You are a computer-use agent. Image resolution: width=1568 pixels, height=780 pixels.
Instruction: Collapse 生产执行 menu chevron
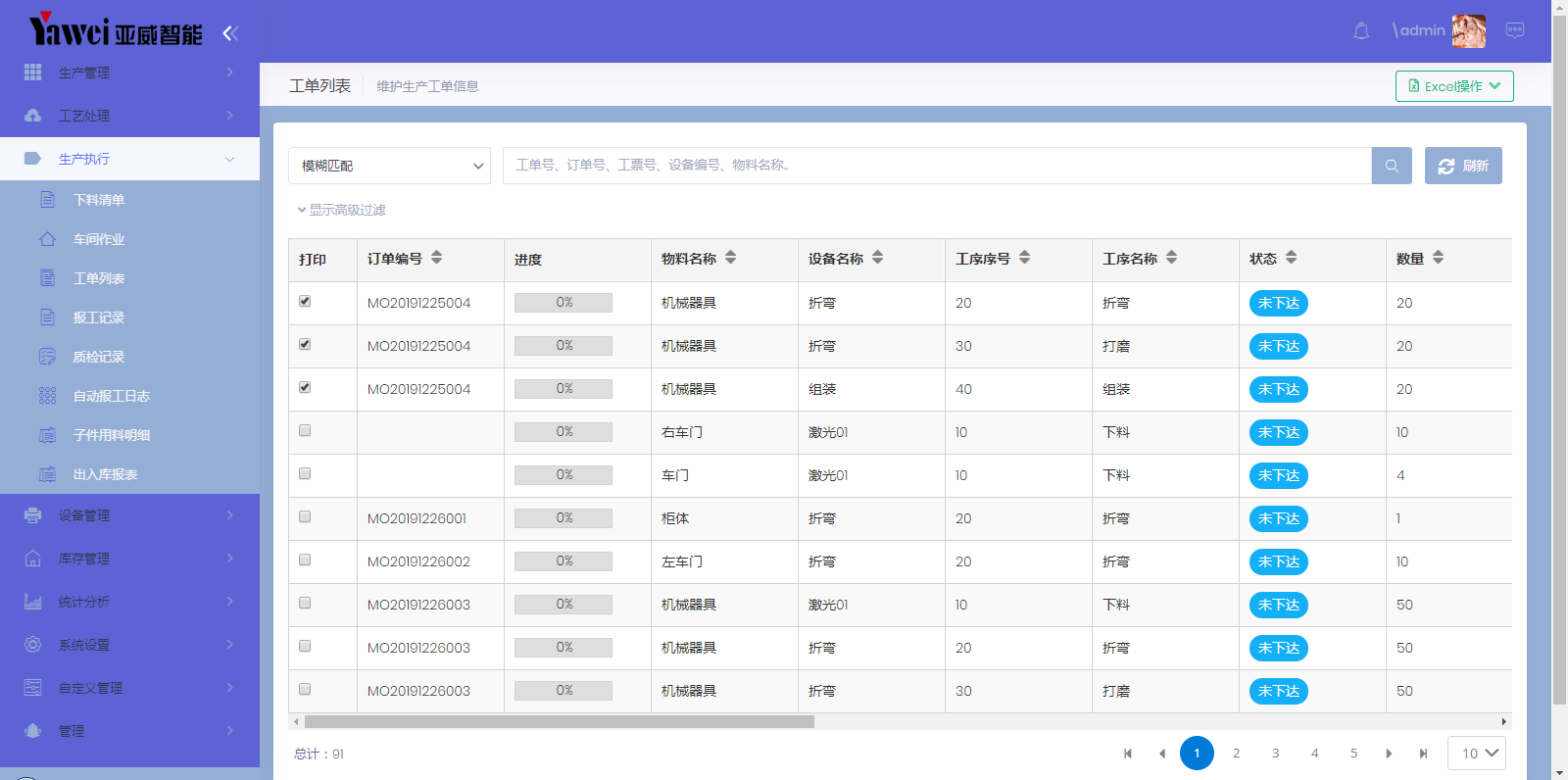pyautogui.click(x=230, y=159)
